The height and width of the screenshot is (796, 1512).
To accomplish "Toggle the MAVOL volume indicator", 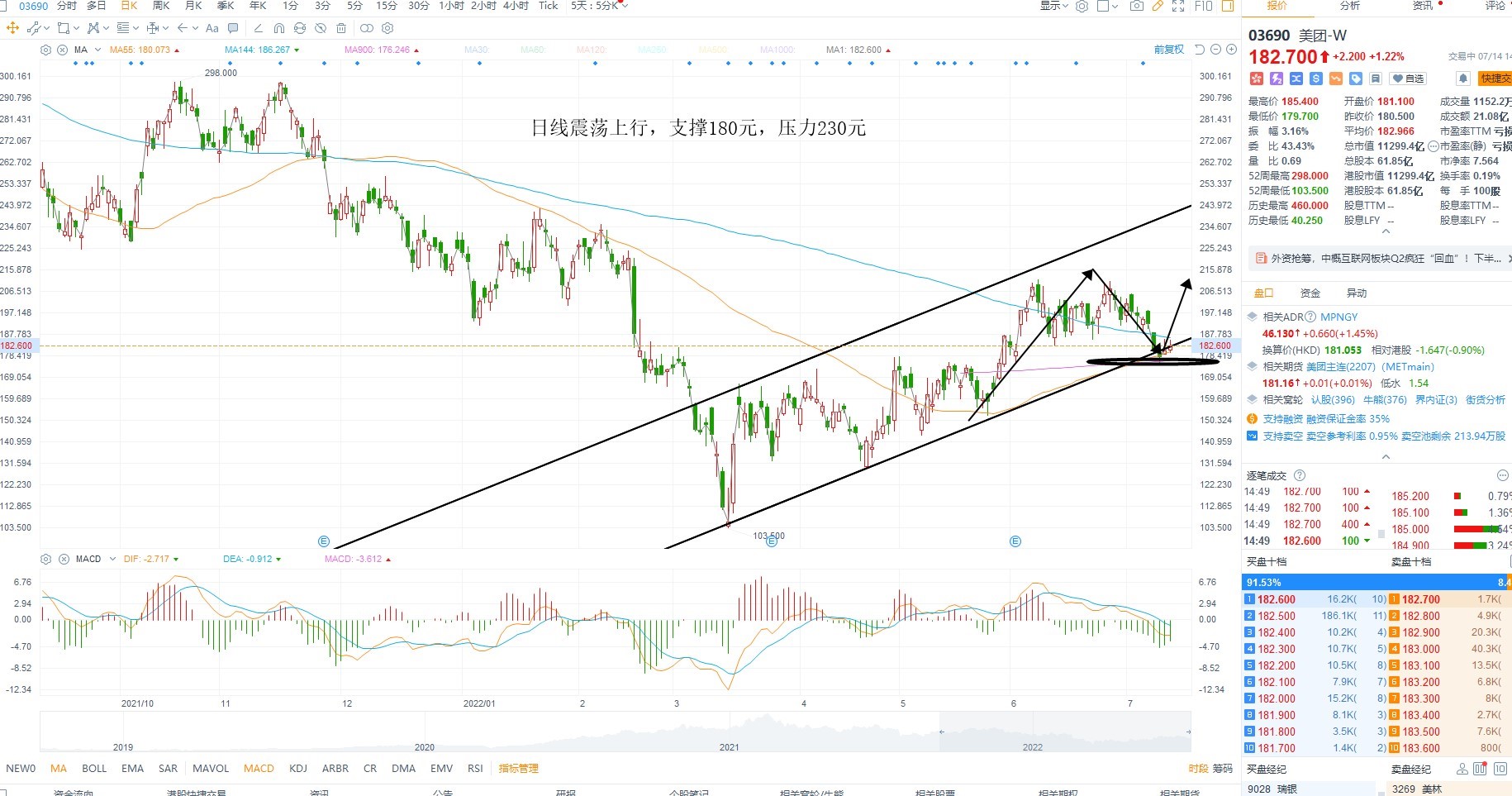I will click(x=211, y=768).
